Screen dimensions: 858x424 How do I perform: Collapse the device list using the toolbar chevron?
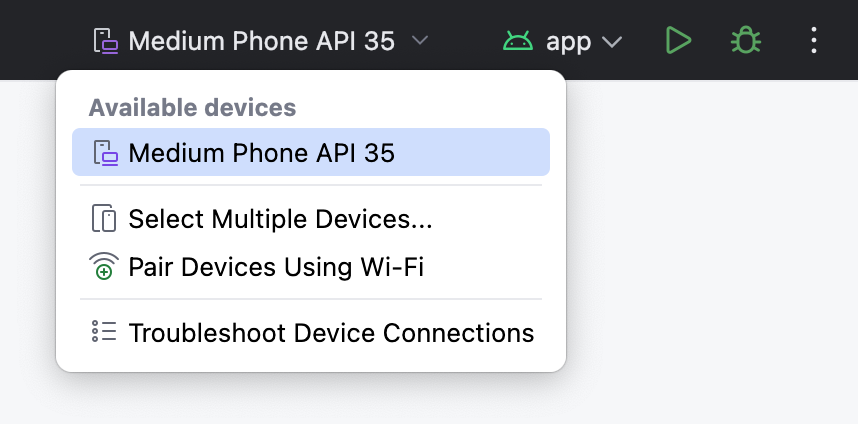[x=421, y=41]
